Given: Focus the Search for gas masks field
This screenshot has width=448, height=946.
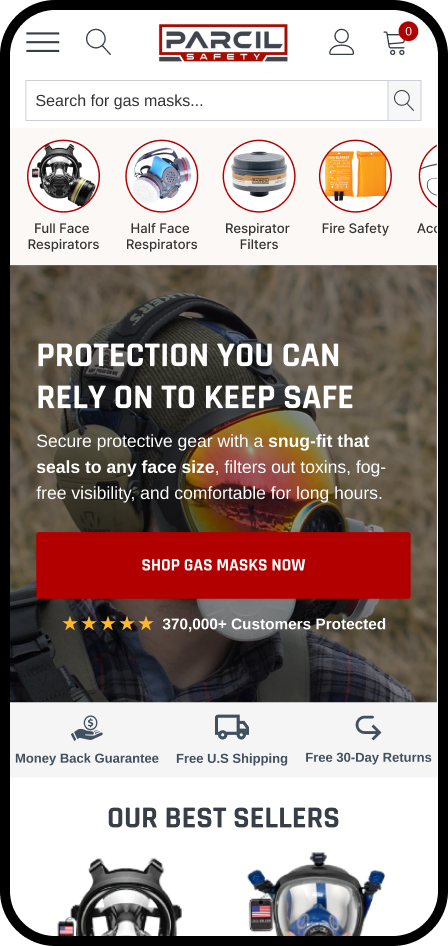Looking at the screenshot, I should click(x=207, y=101).
